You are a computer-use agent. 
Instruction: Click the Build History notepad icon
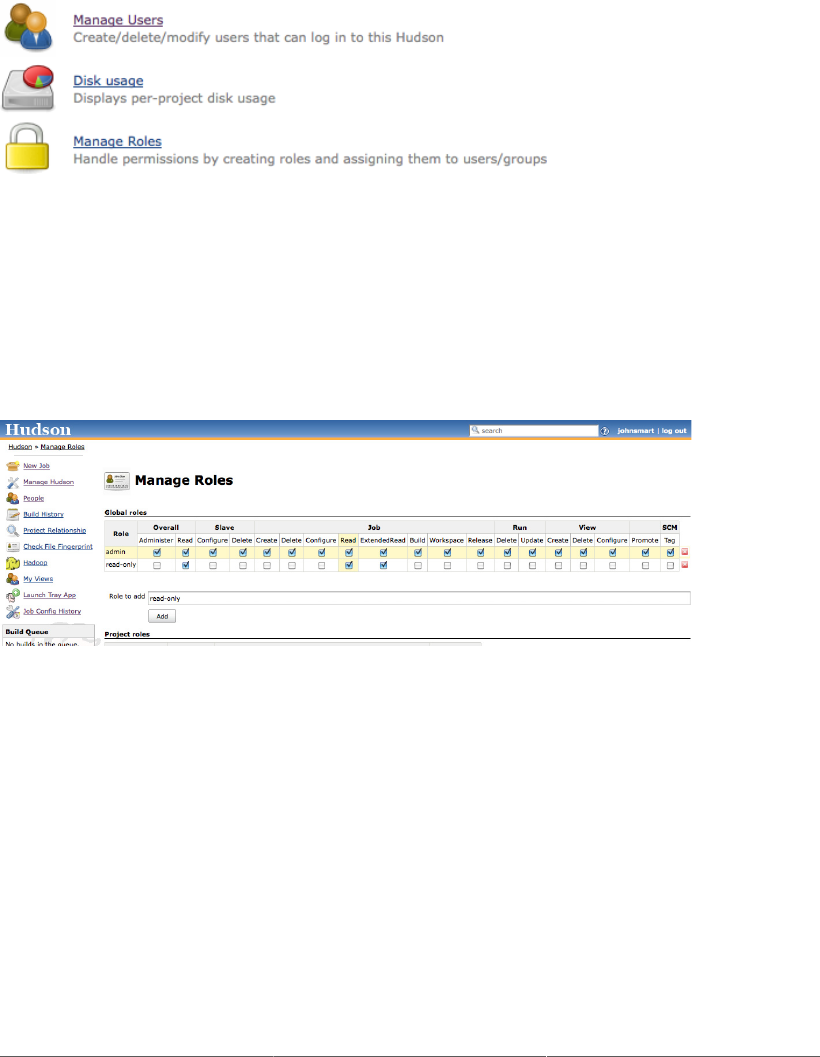click(x=13, y=514)
